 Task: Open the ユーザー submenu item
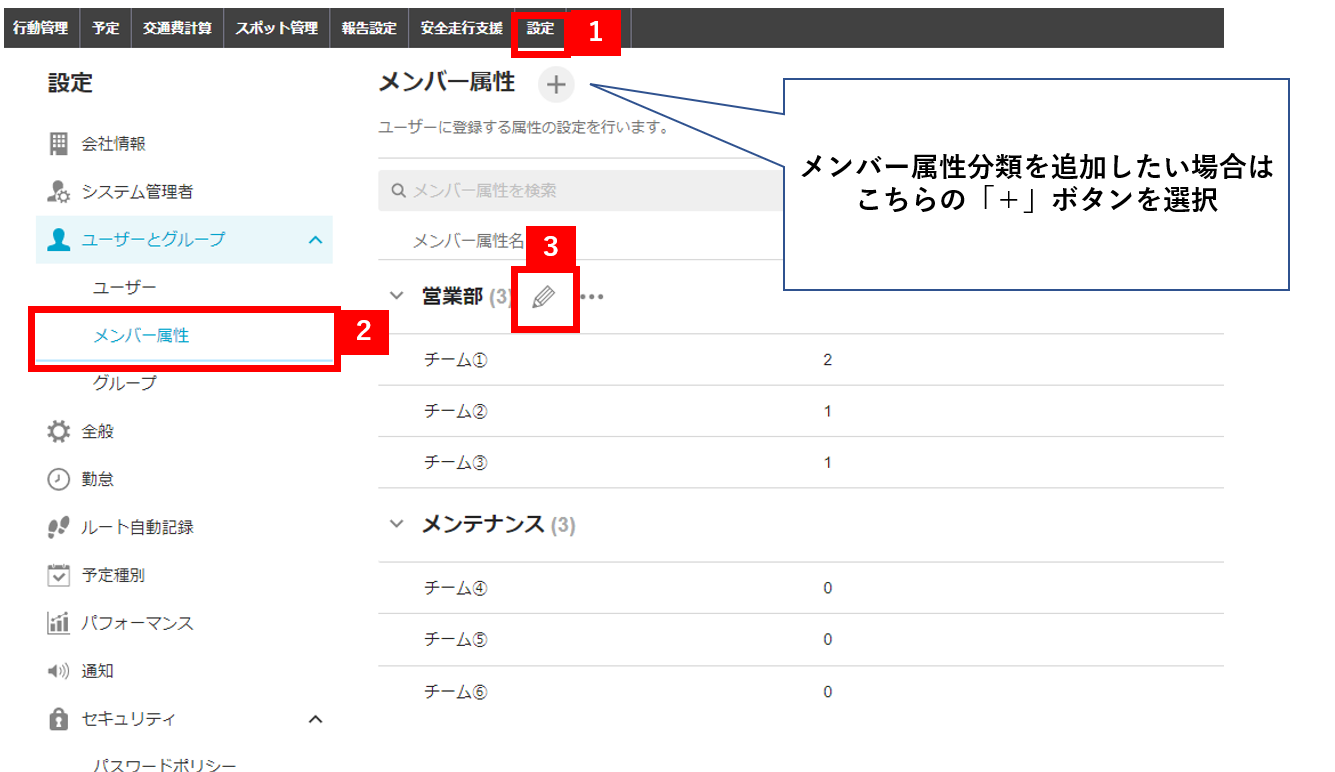[x=124, y=288]
